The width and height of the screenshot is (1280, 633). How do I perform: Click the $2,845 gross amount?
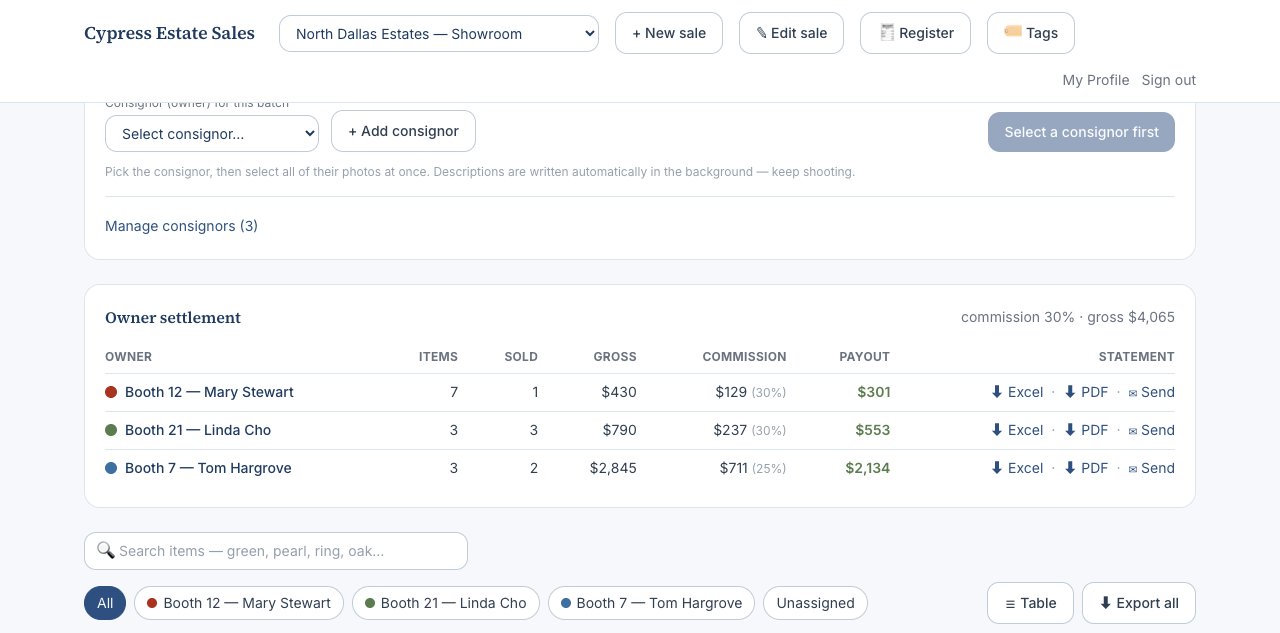[x=613, y=468]
